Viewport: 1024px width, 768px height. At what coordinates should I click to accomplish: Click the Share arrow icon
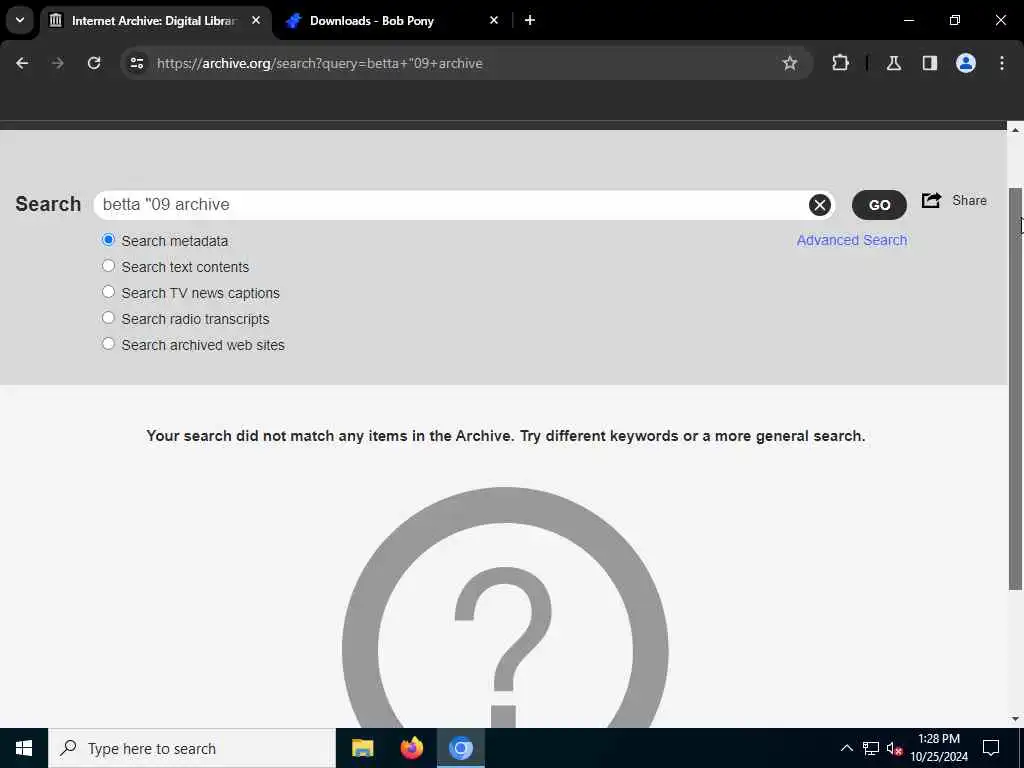(931, 200)
